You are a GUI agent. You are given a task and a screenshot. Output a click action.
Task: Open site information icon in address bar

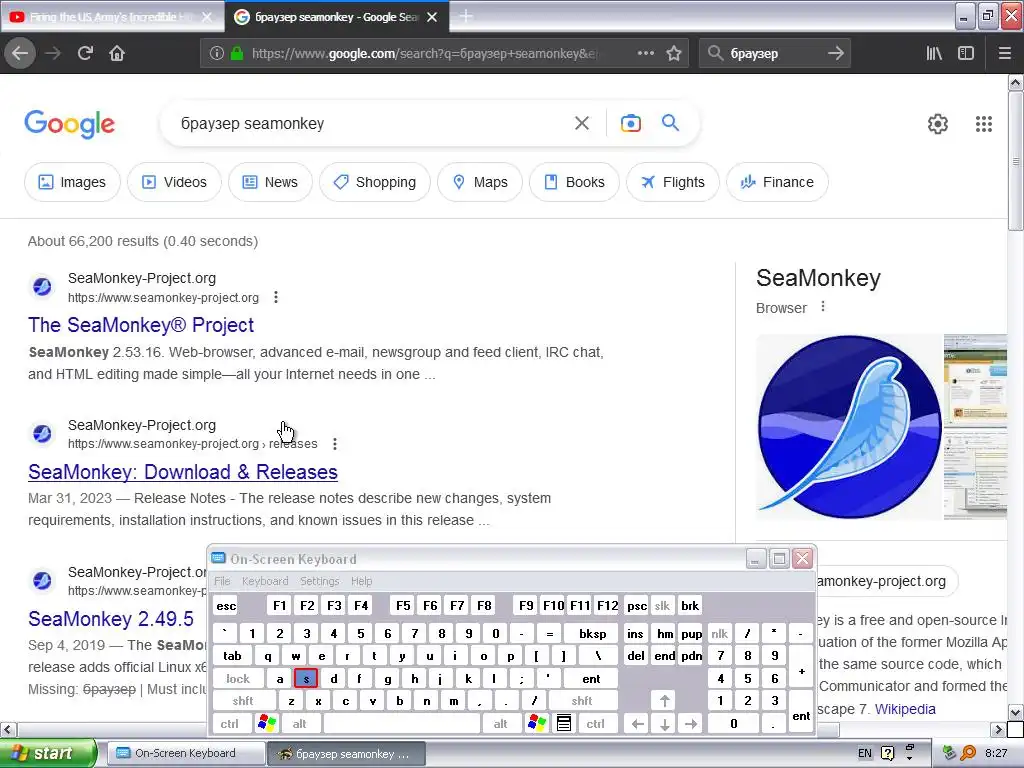click(217, 53)
